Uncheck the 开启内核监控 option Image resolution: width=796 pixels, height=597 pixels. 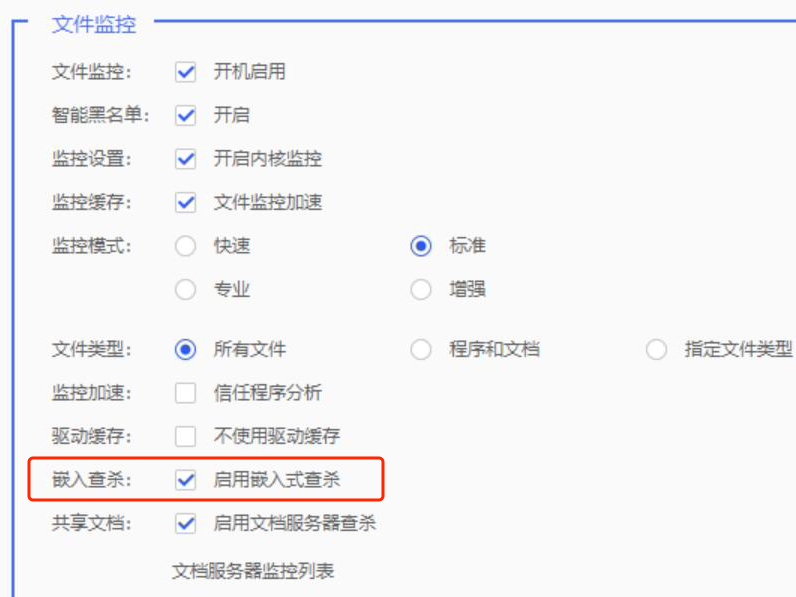click(185, 159)
